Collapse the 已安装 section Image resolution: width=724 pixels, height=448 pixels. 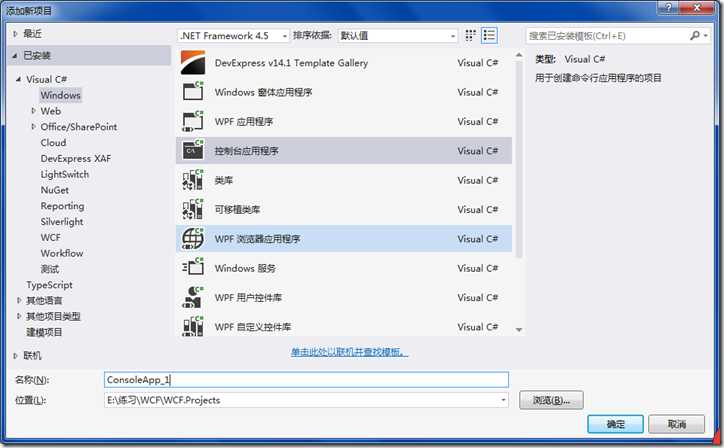pos(15,55)
